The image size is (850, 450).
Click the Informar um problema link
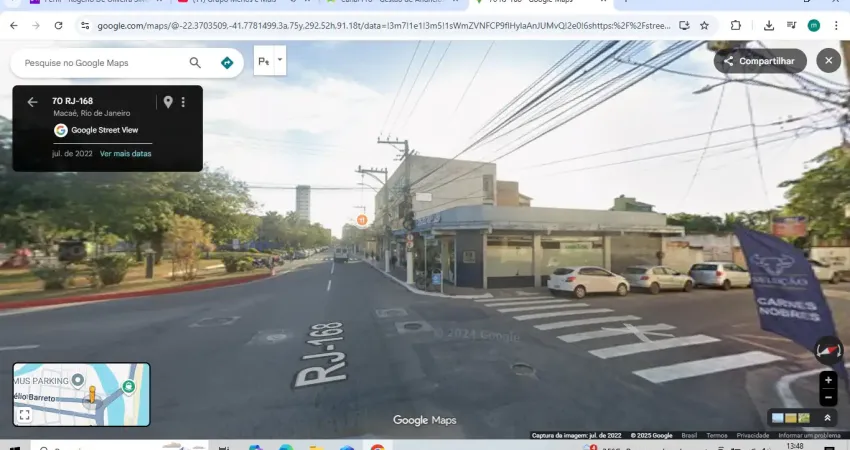[809, 435]
